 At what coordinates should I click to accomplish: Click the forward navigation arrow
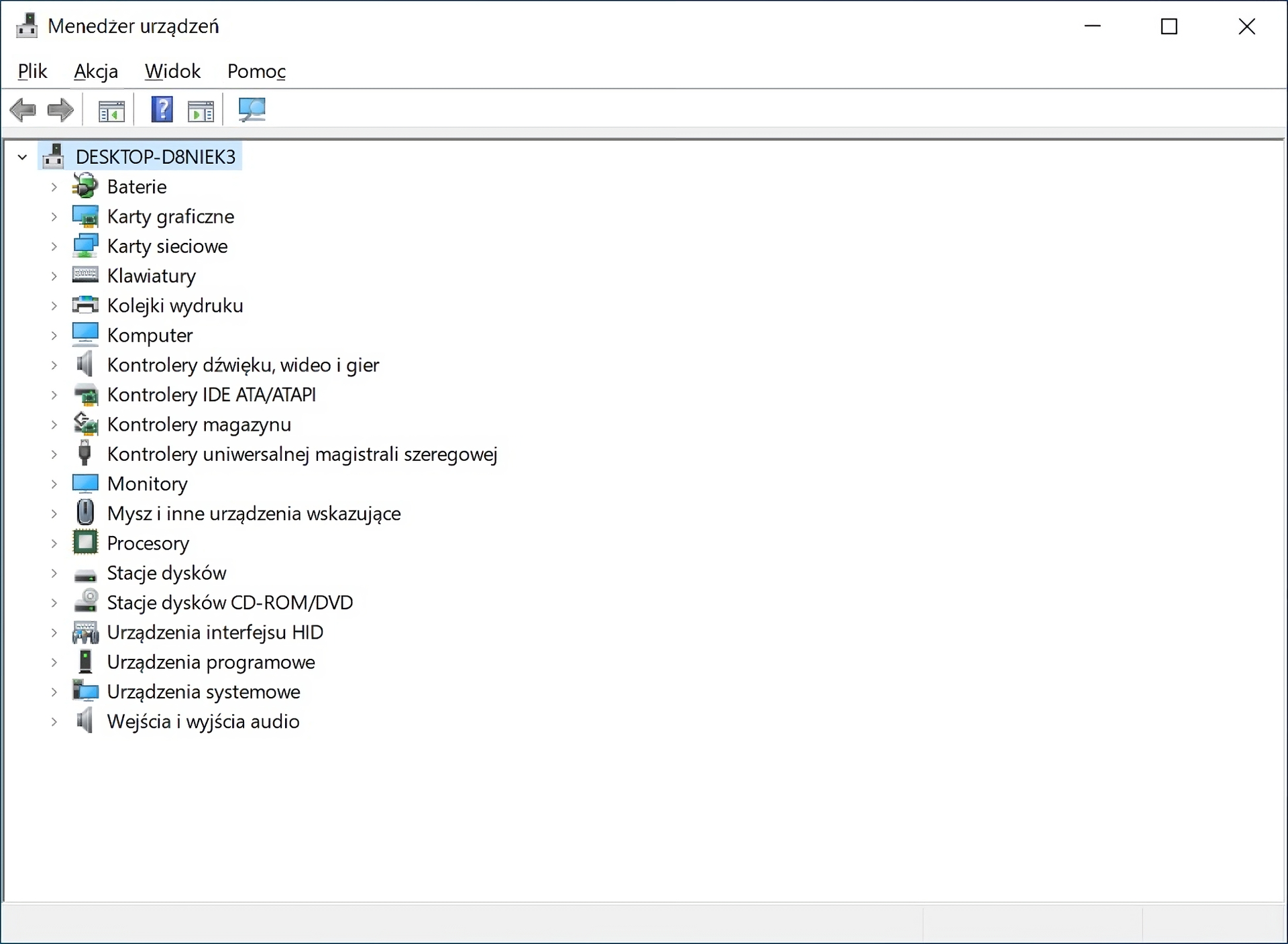60,109
